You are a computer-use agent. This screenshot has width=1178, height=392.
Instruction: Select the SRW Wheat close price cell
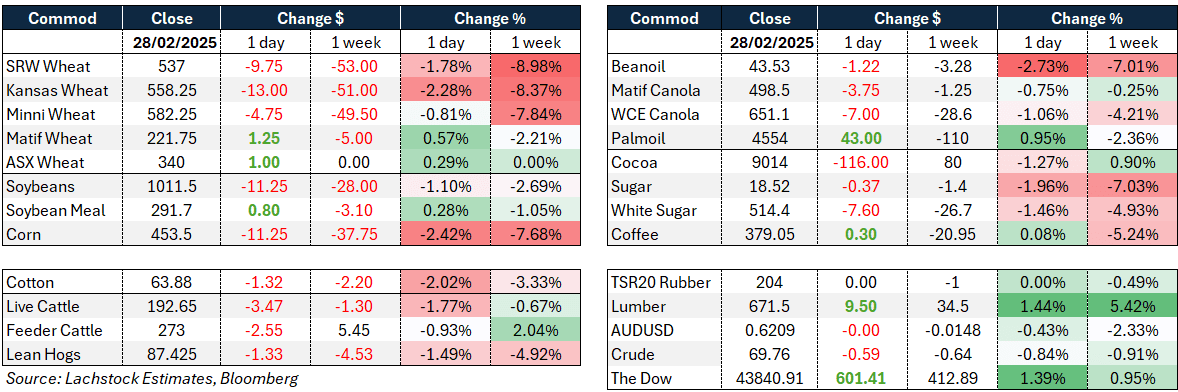tap(171, 66)
